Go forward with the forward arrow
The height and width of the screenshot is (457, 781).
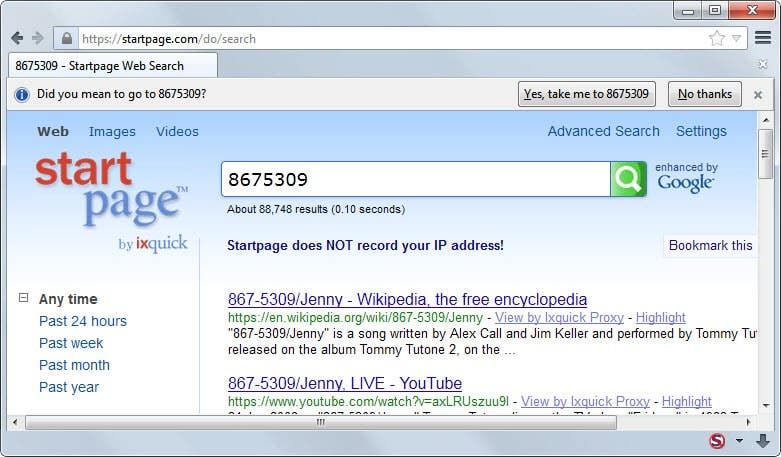38,38
